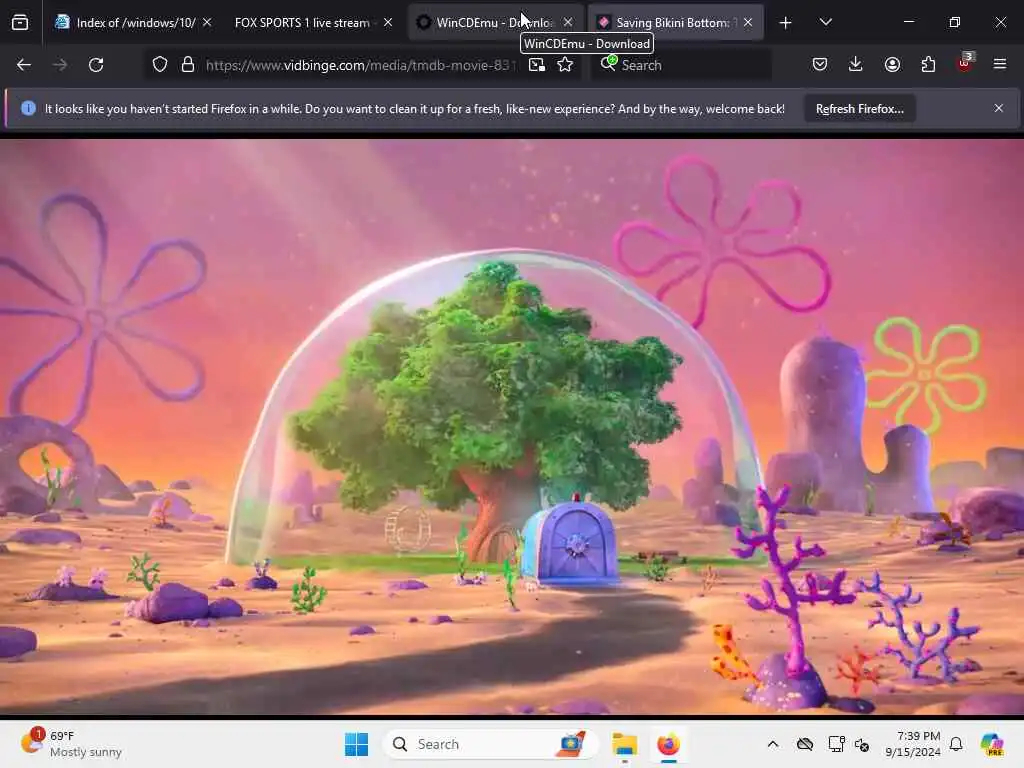This screenshot has height=768, width=1024.
Task: Open muted volume tray icon
Action: coord(862,744)
